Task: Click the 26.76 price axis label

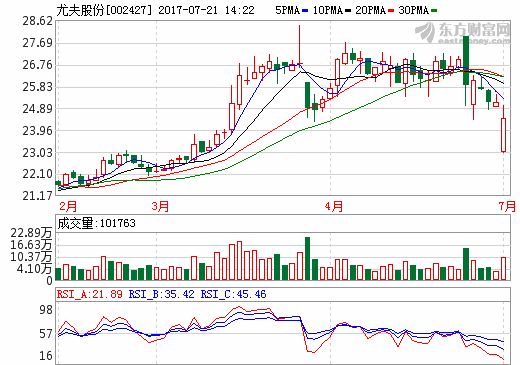Action: click(38, 65)
